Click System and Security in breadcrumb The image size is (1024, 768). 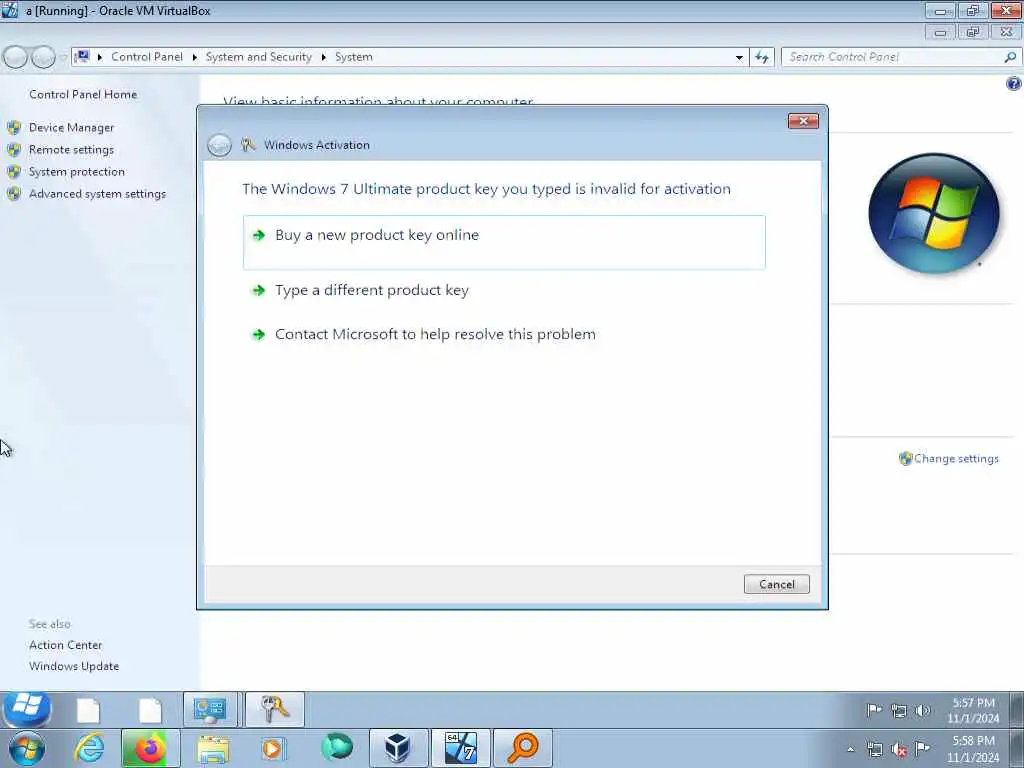[x=259, y=57]
